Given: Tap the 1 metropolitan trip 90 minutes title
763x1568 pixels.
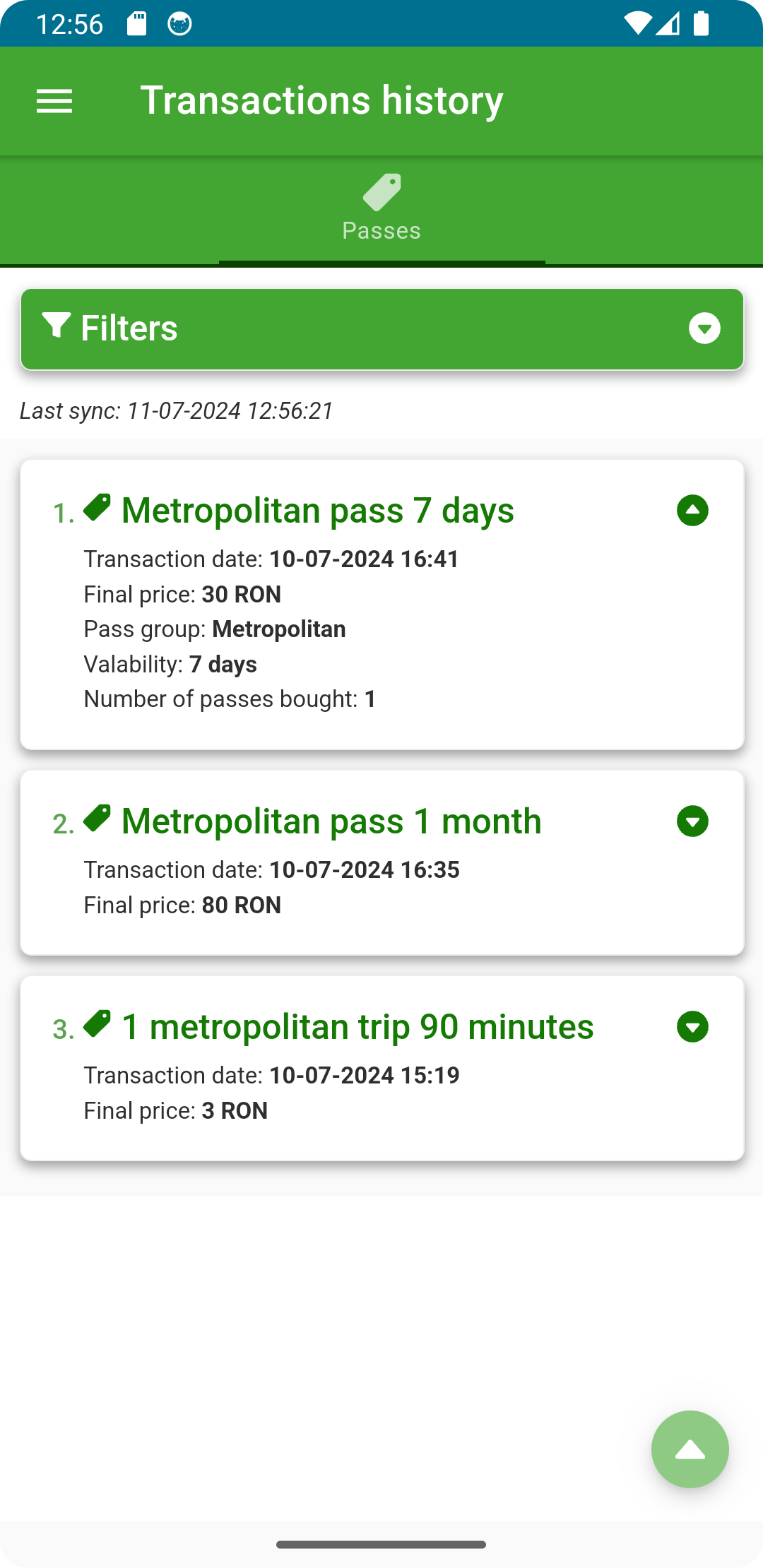Looking at the screenshot, I should pyautogui.click(x=357, y=1026).
